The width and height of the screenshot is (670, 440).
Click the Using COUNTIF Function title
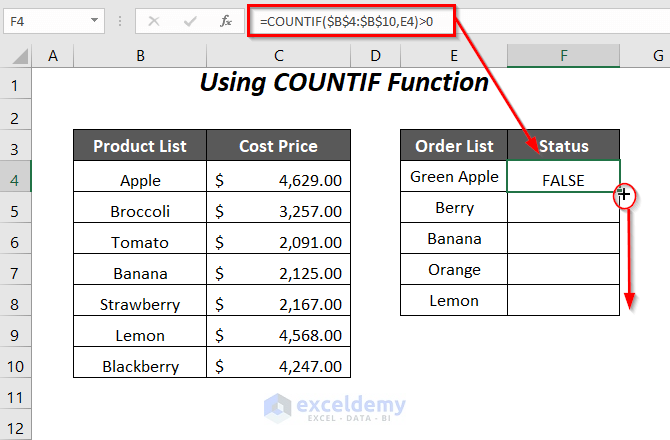344,83
